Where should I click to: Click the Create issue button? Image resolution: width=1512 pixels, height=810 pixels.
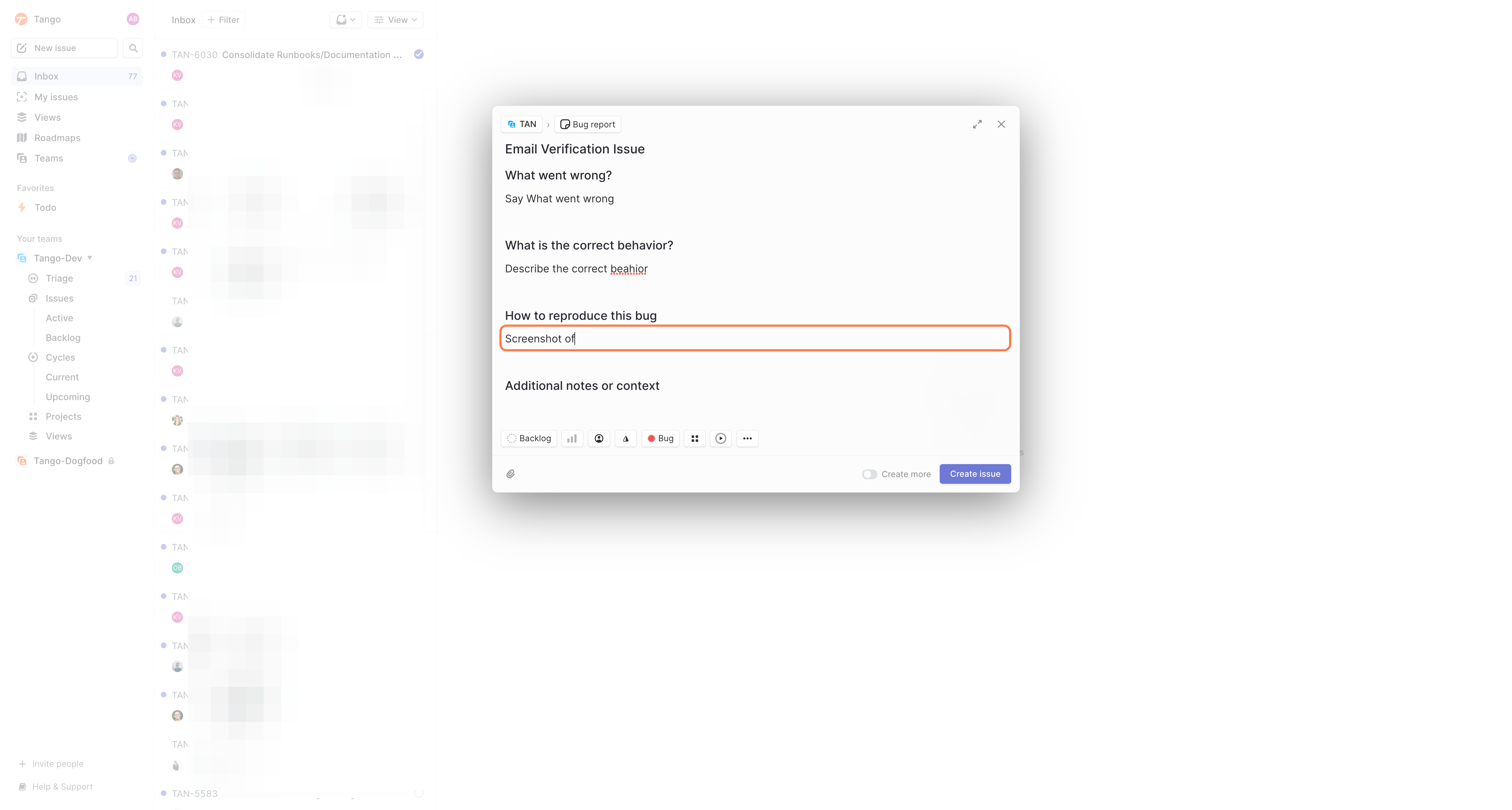click(975, 474)
